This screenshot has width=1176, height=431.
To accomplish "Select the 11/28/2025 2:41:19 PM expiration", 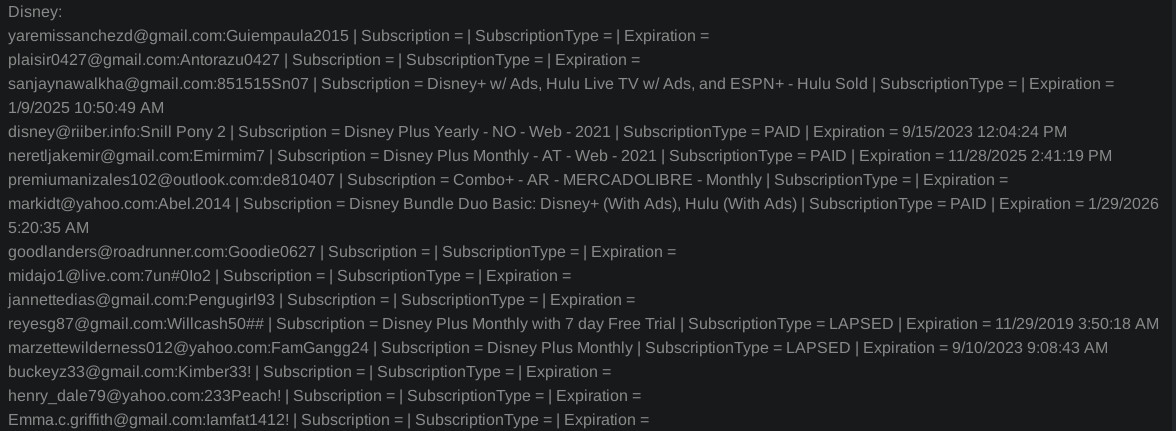I will [1026, 156].
